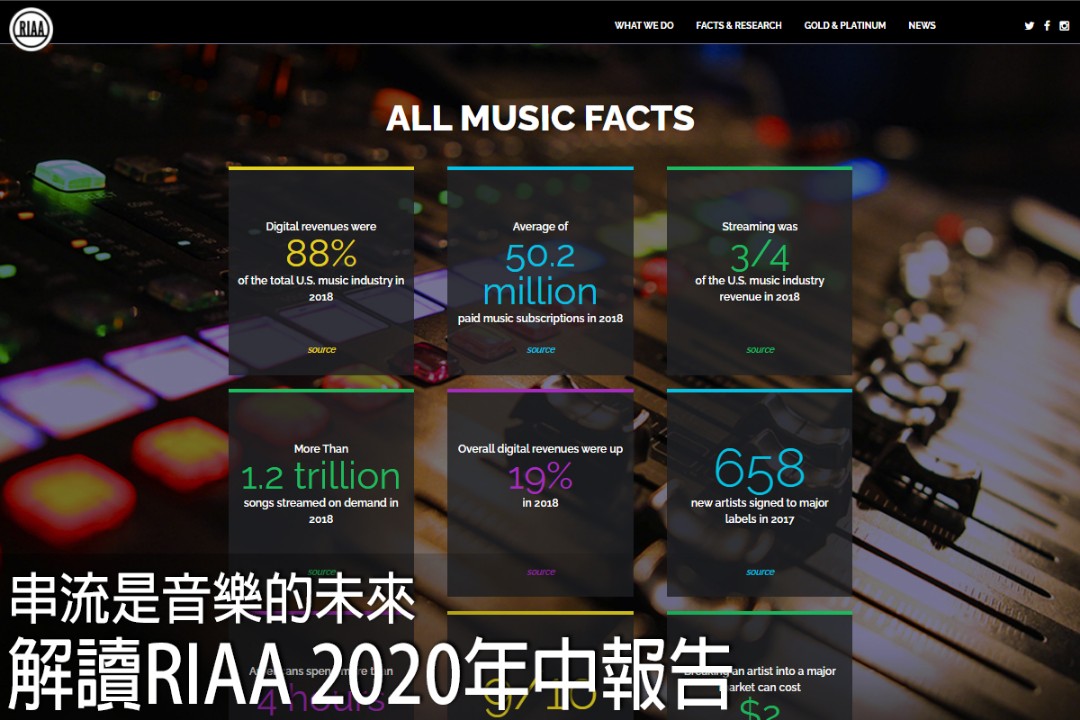The image size is (1080, 720).
Task: Click the All Music Facts heading
Action: [540, 118]
